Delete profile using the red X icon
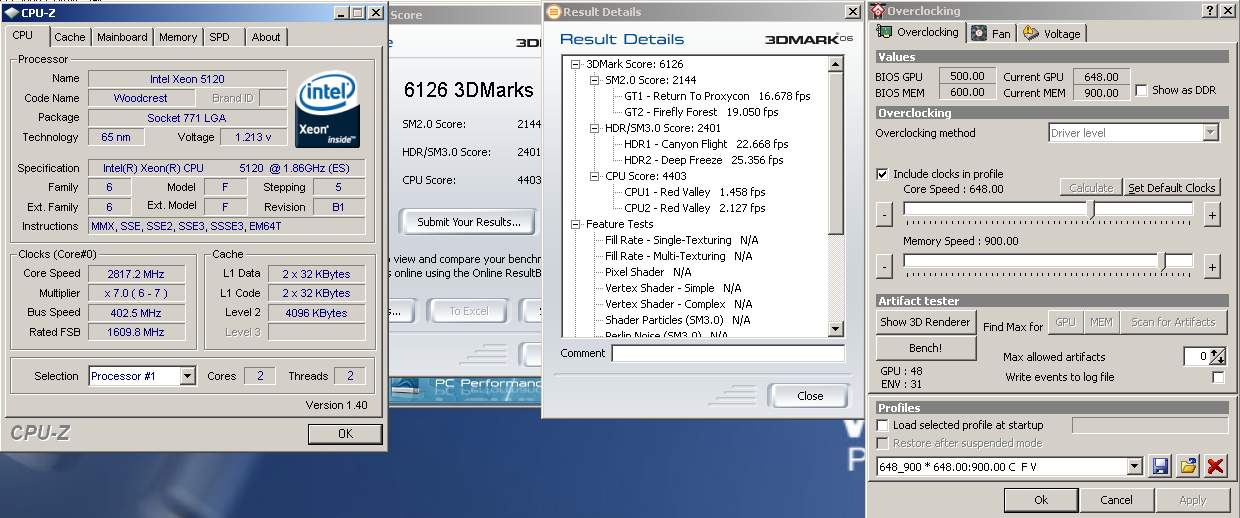1240x518 pixels. 1215,466
